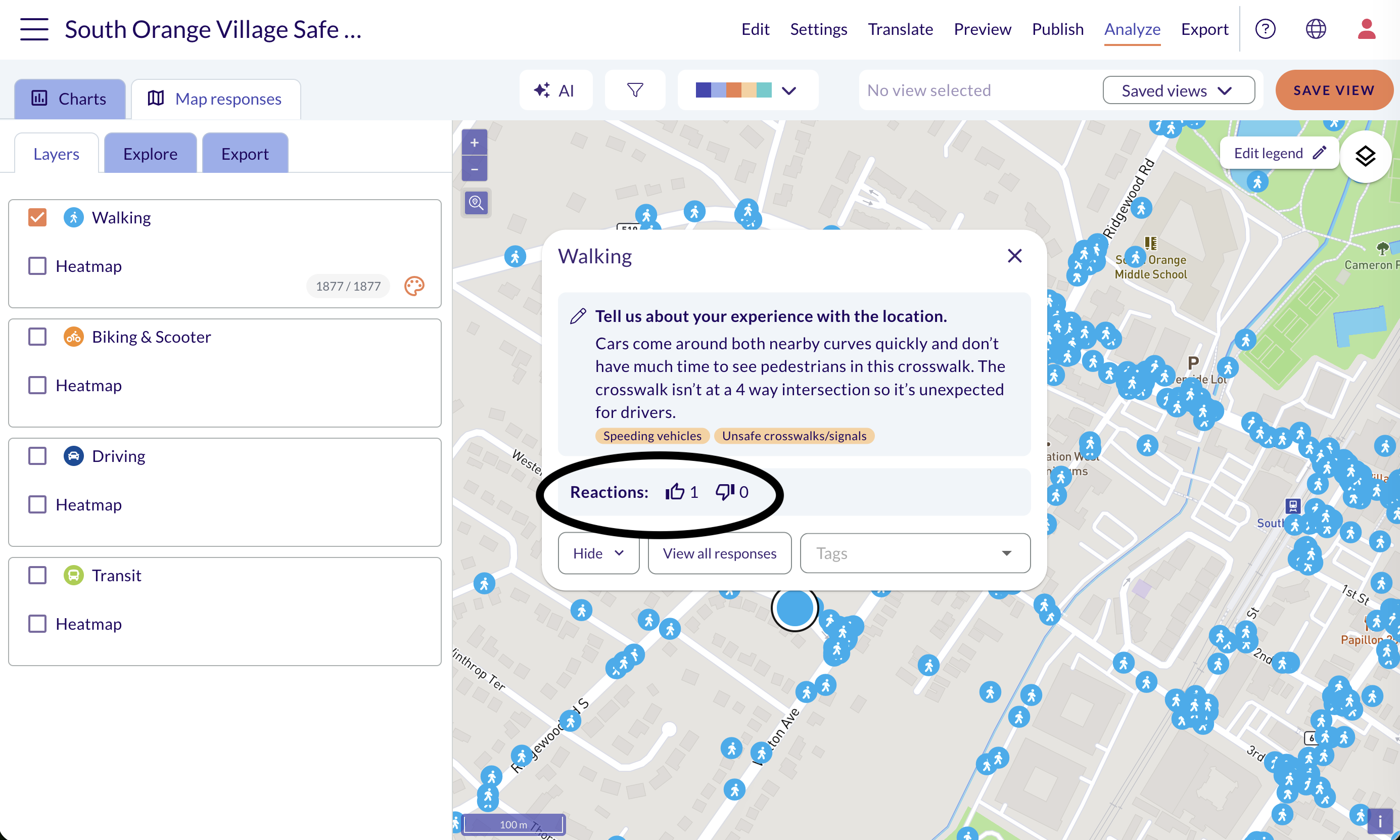Click the map search magnifier icon
This screenshot has width=1400, height=840.
click(x=476, y=203)
